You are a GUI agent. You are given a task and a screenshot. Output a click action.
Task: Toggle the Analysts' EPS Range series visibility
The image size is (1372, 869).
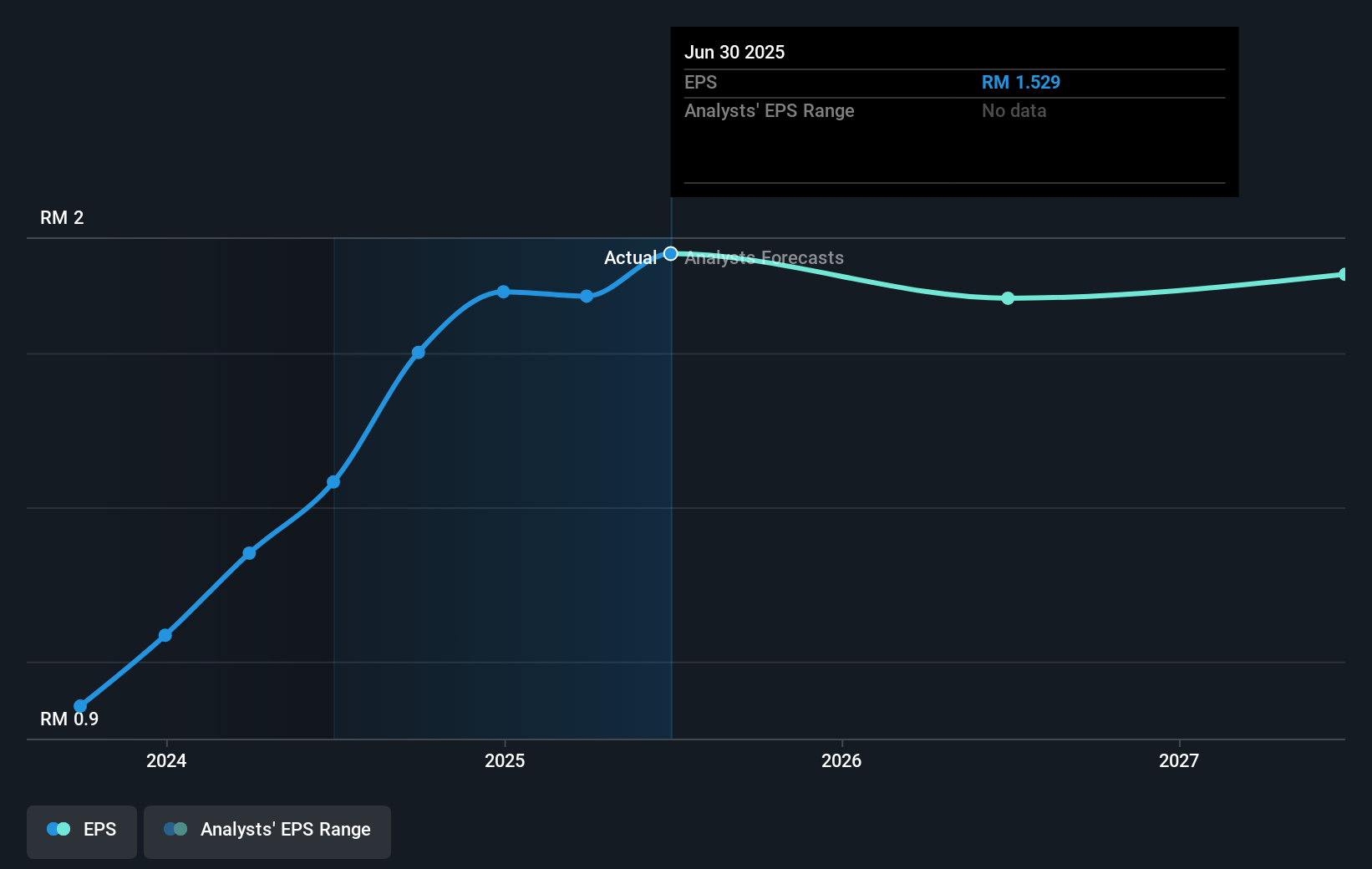click(267, 831)
